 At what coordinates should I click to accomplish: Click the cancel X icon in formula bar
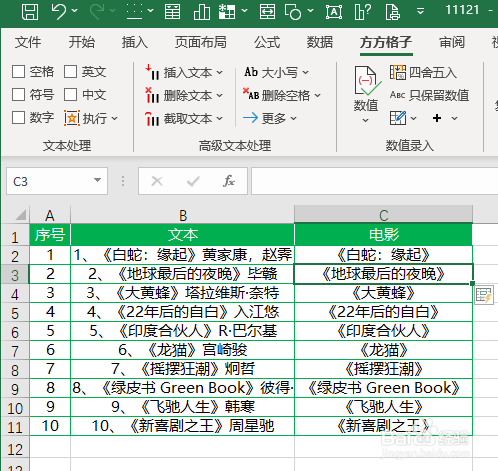(x=157, y=181)
